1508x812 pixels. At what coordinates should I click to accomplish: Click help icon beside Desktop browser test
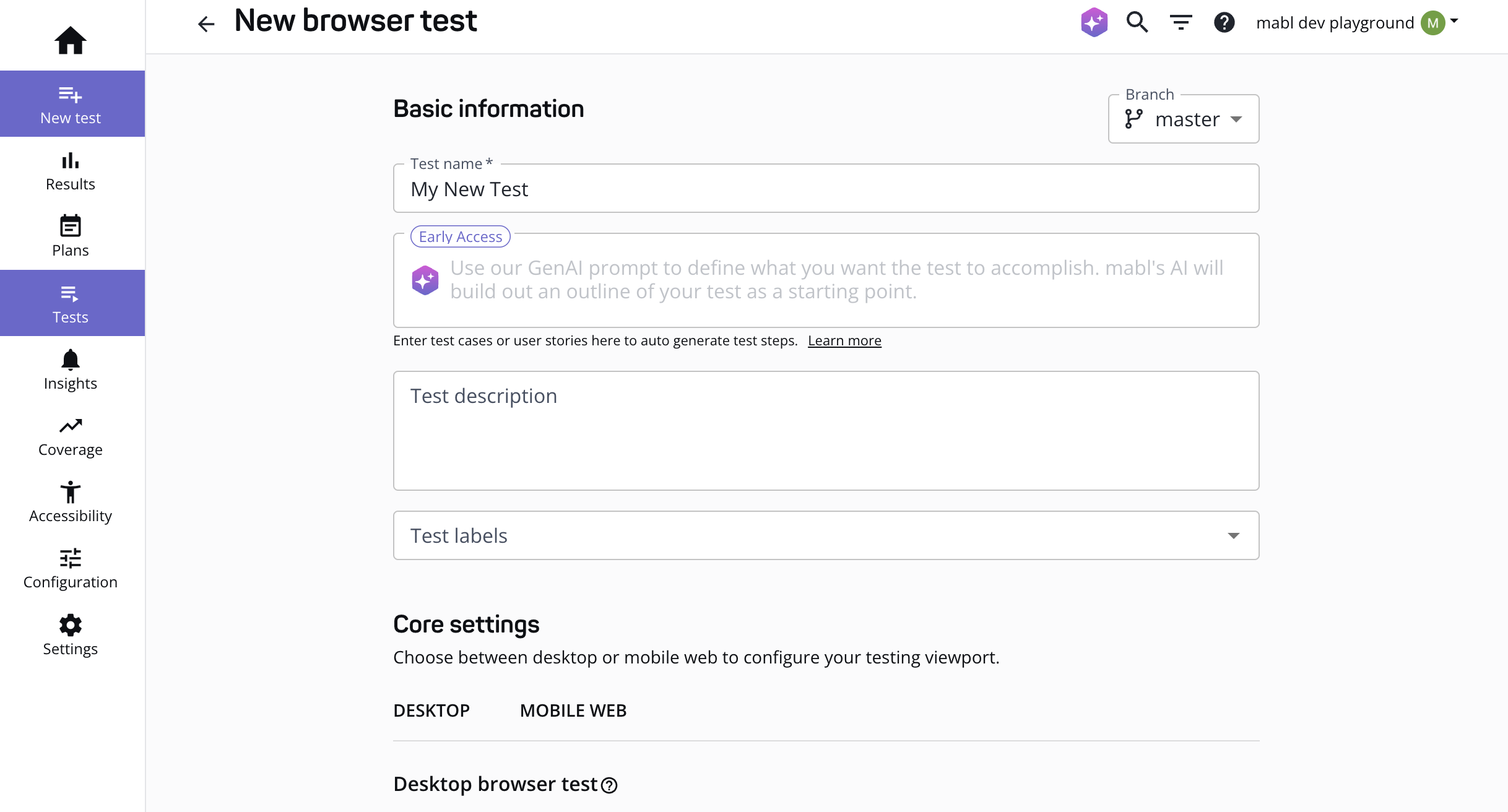point(610,785)
